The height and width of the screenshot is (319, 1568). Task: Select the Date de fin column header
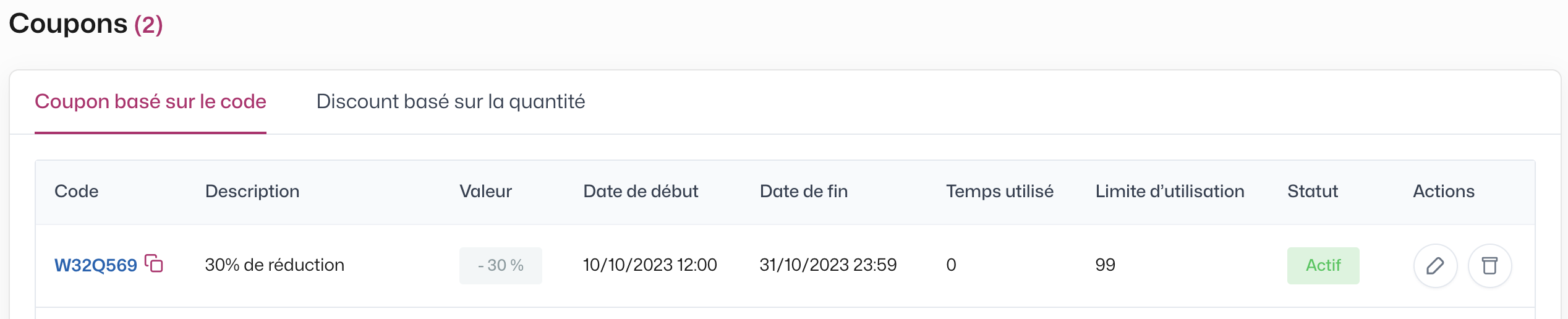(804, 192)
